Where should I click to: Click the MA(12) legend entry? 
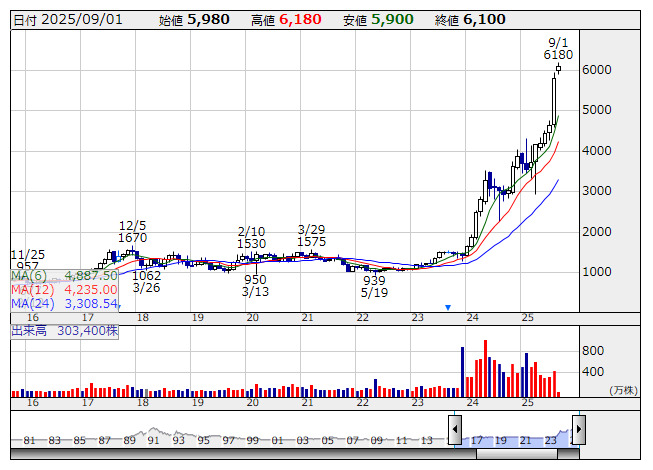[64, 289]
